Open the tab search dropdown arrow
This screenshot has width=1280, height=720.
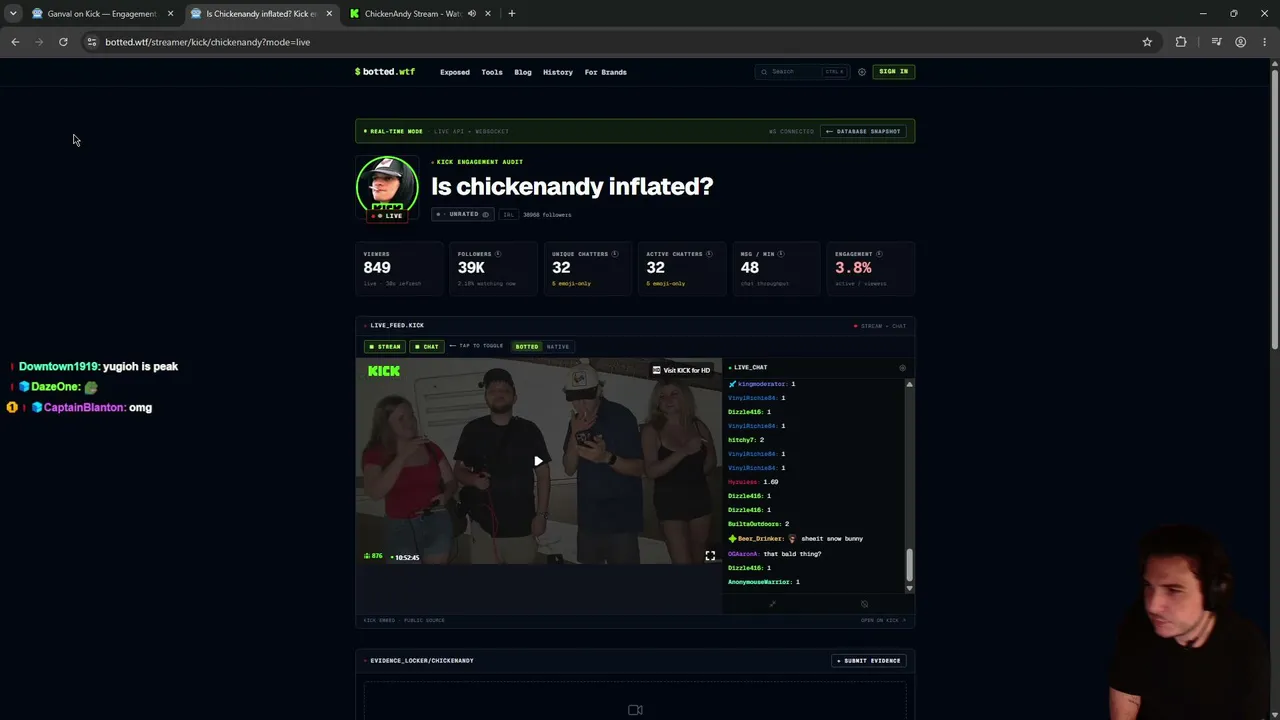click(x=13, y=13)
